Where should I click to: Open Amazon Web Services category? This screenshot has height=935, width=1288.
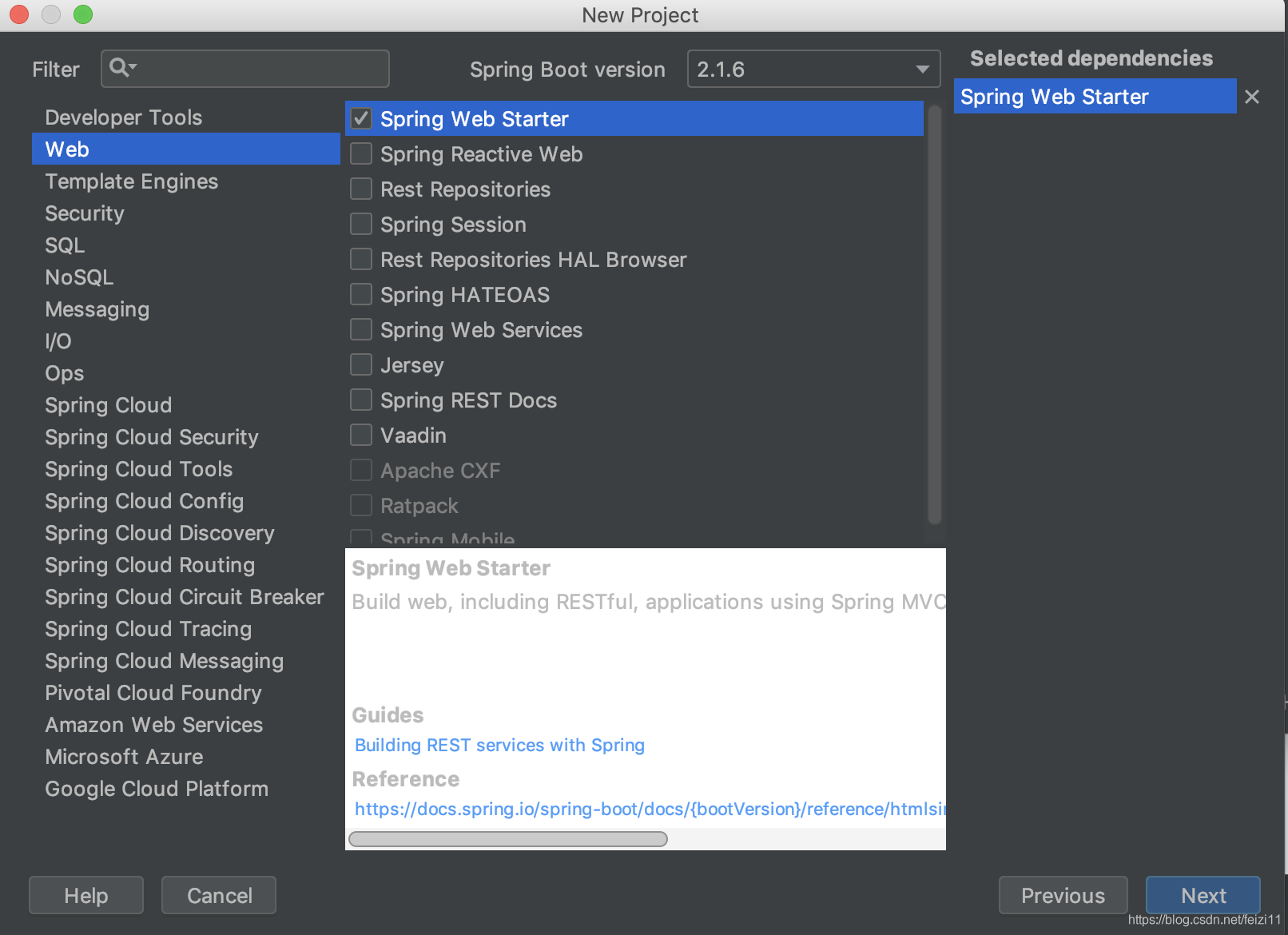pyautogui.click(x=185, y=725)
